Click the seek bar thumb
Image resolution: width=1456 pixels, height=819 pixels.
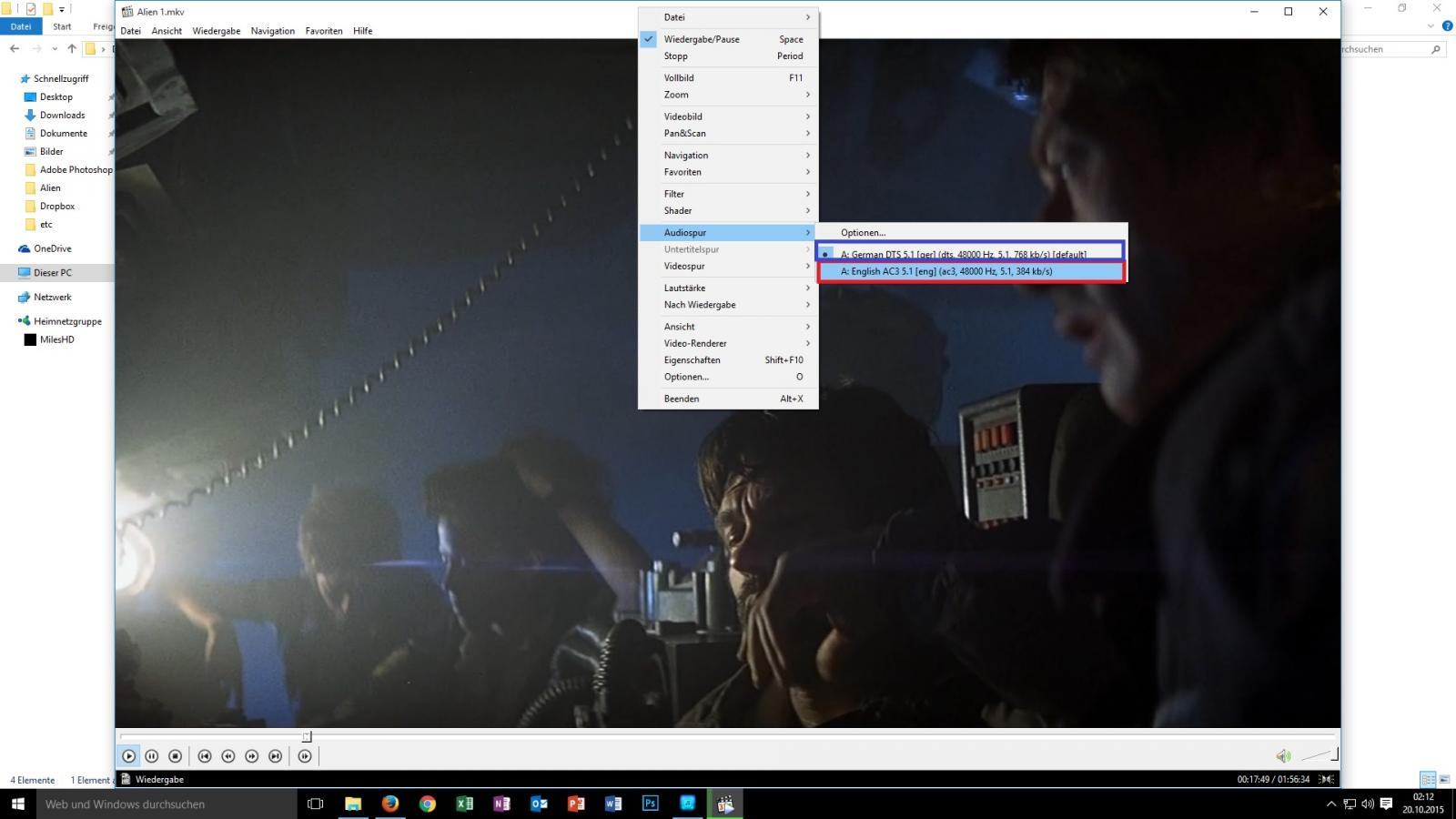[307, 736]
